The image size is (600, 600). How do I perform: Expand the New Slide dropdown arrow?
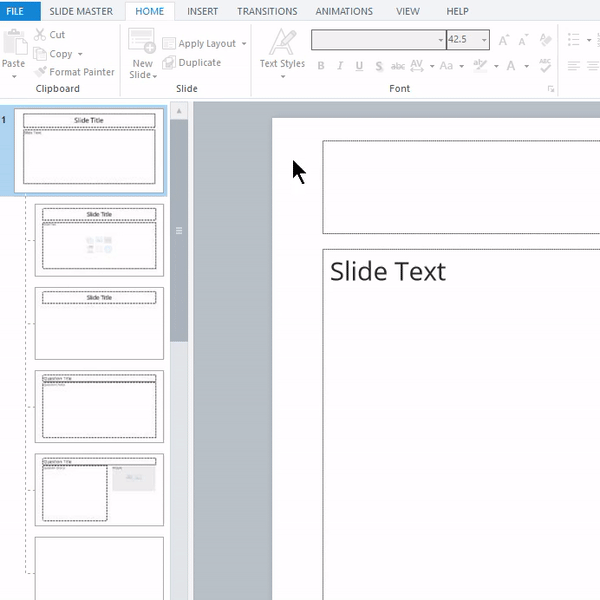tap(155, 76)
